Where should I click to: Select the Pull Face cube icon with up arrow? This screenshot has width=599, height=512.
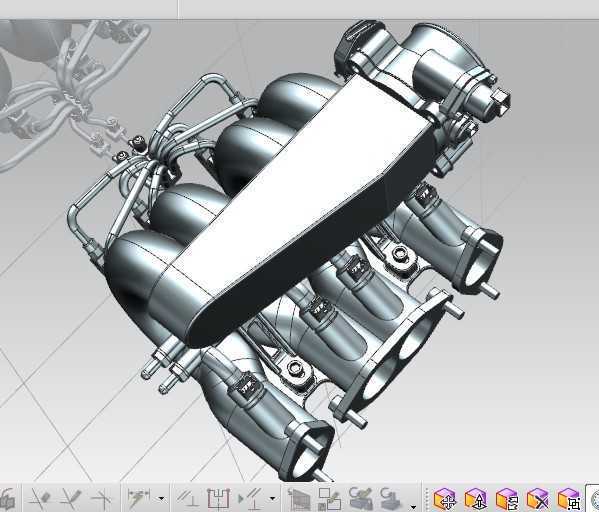[476, 499]
